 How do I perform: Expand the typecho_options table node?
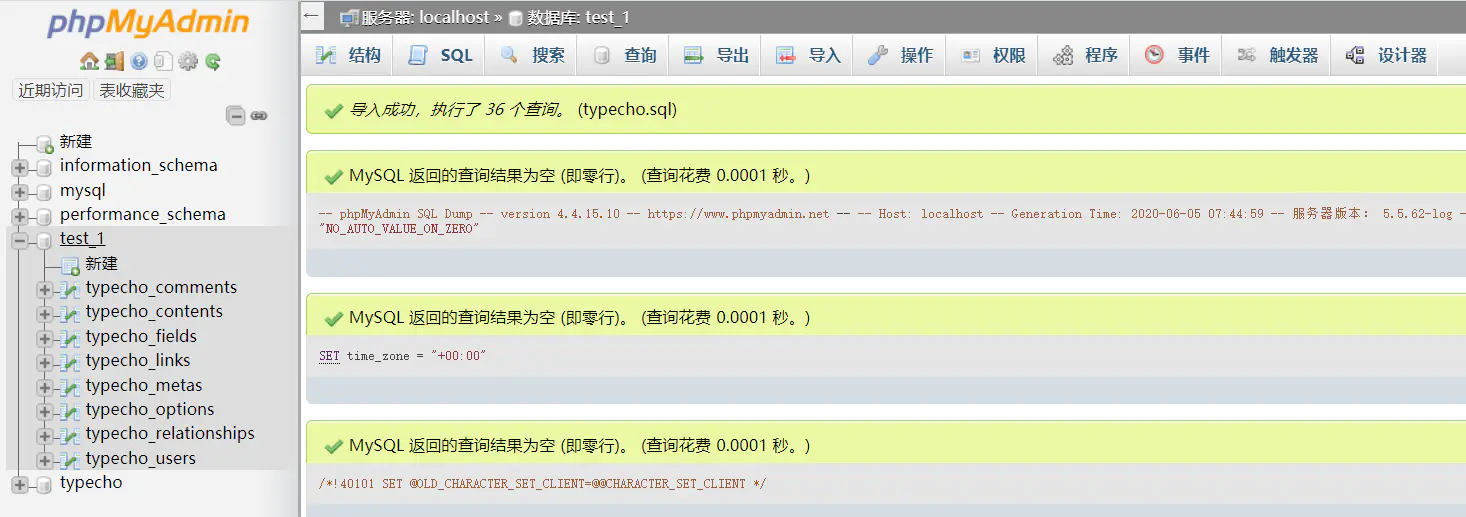click(x=45, y=411)
